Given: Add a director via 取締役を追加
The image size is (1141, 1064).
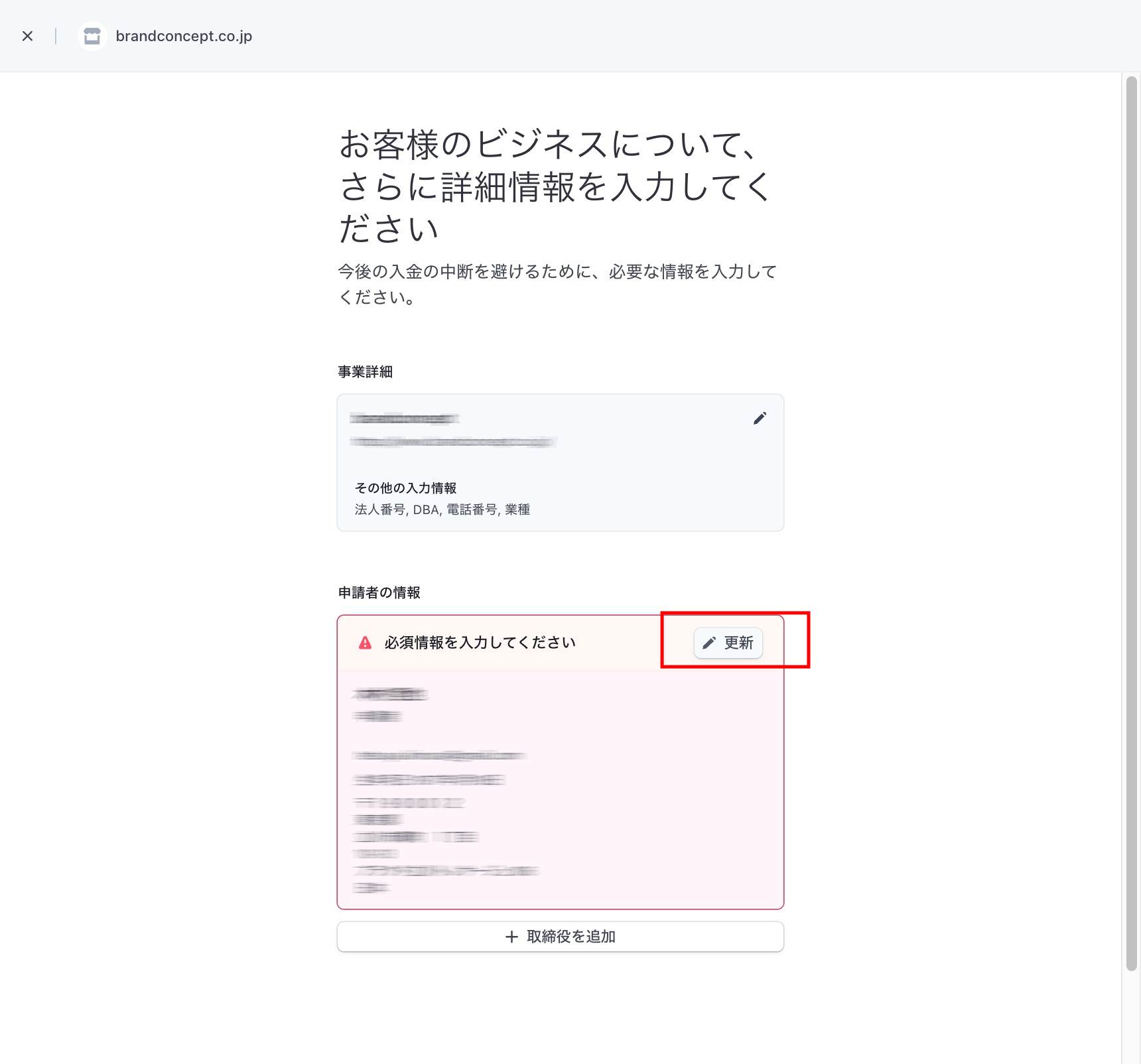Looking at the screenshot, I should click(x=561, y=937).
